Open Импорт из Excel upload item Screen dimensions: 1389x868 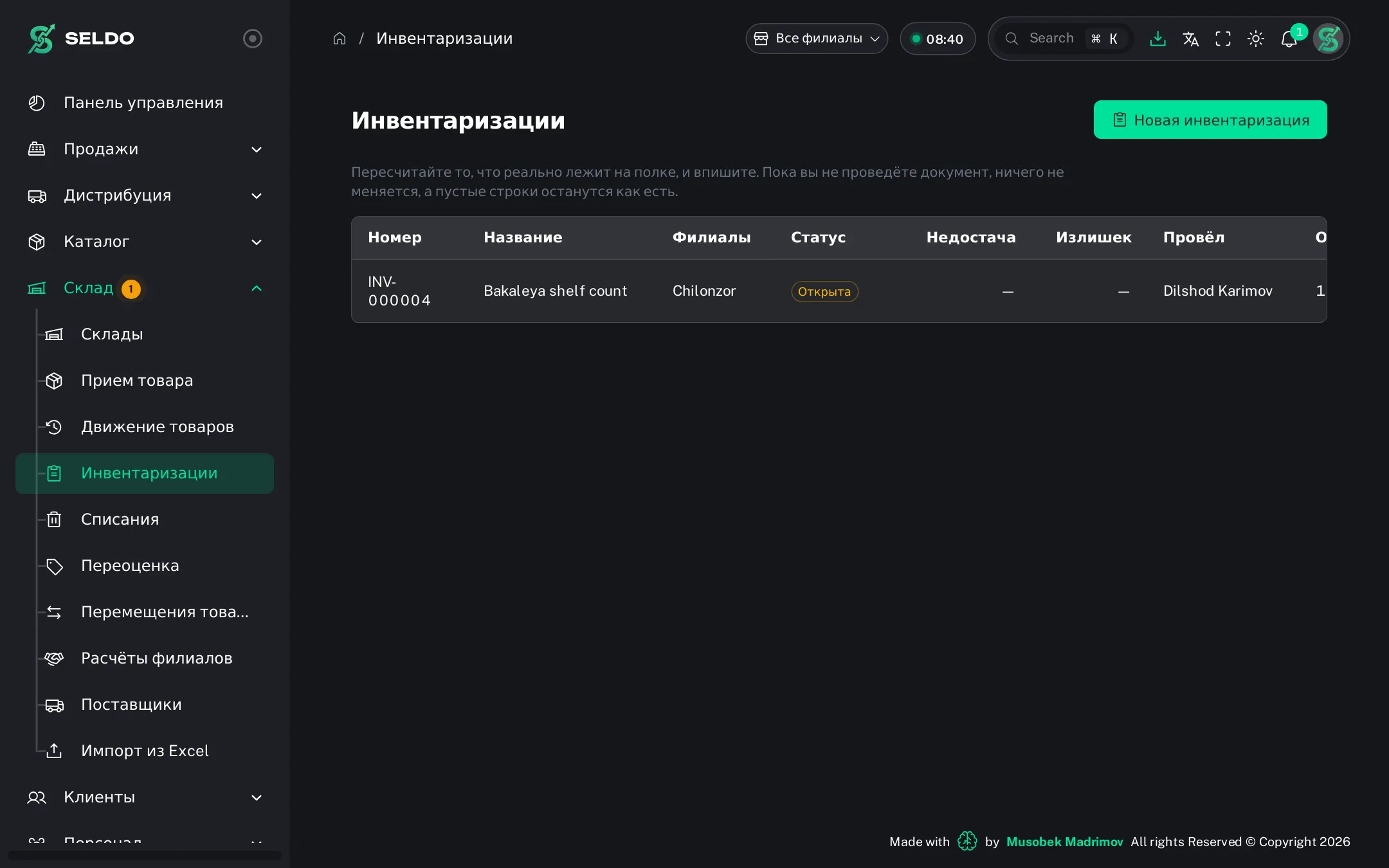tap(145, 750)
